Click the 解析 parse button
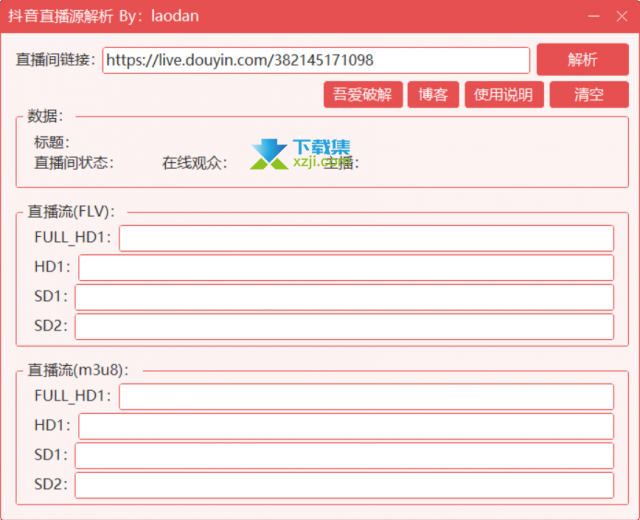 (582, 60)
